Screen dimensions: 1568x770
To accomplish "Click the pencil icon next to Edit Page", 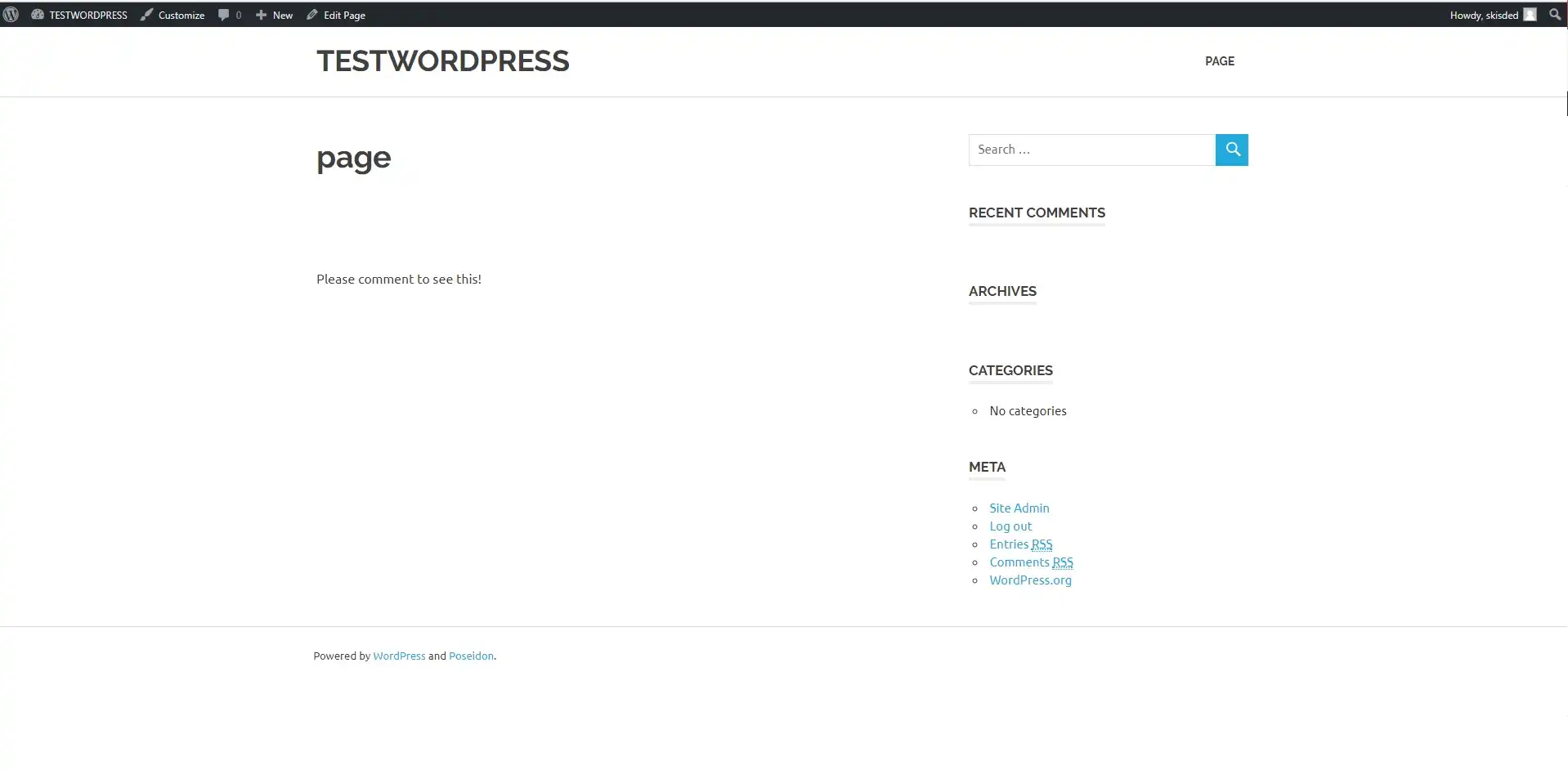I will [x=311, y=14].
